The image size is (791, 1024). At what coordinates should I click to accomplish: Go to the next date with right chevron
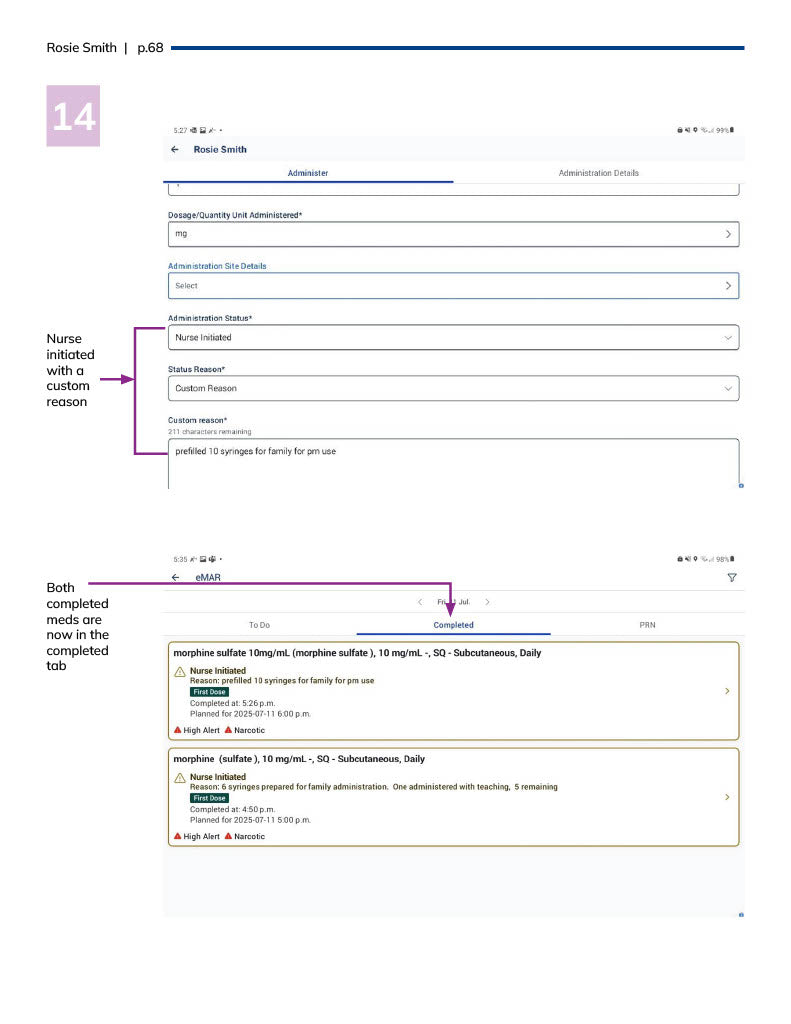[x=487, y=602]
